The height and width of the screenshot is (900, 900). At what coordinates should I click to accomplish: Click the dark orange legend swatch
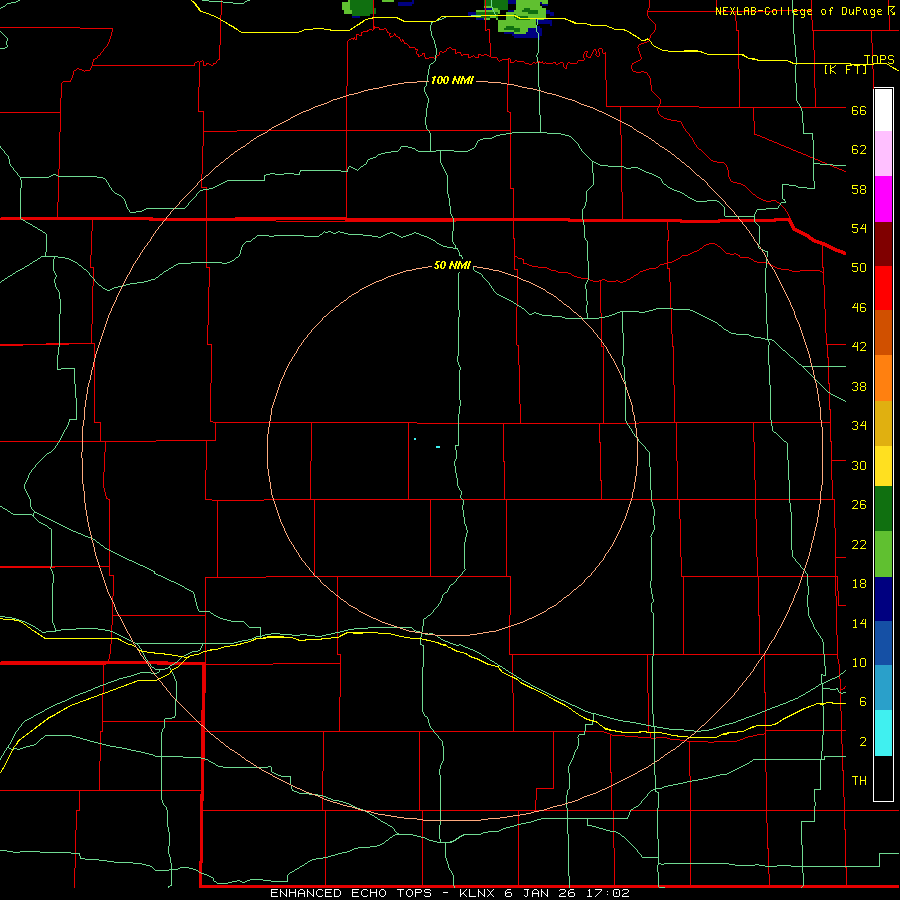[x=883, y=332]
